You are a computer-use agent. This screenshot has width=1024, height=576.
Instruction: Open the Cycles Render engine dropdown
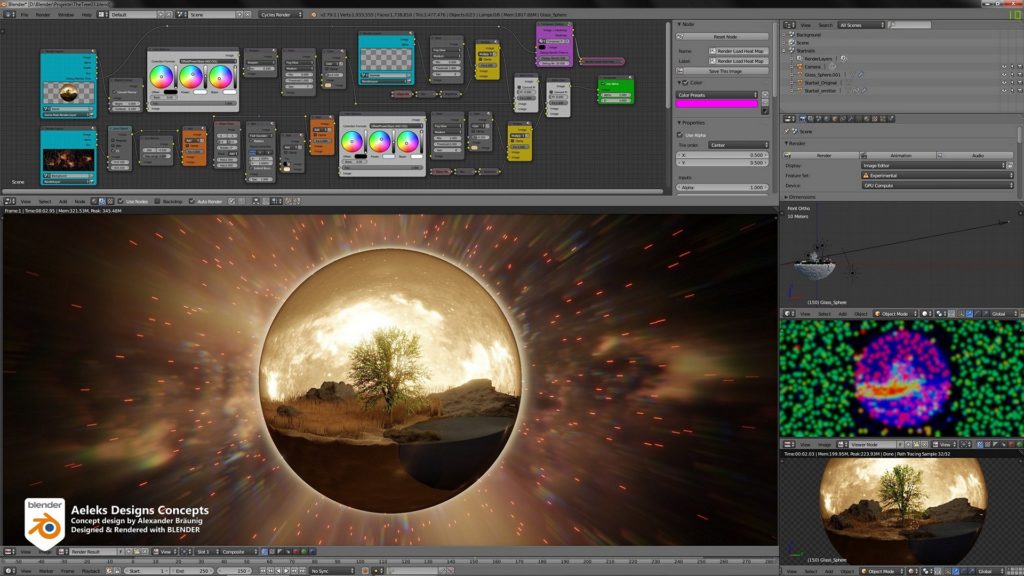pos(281,14)
